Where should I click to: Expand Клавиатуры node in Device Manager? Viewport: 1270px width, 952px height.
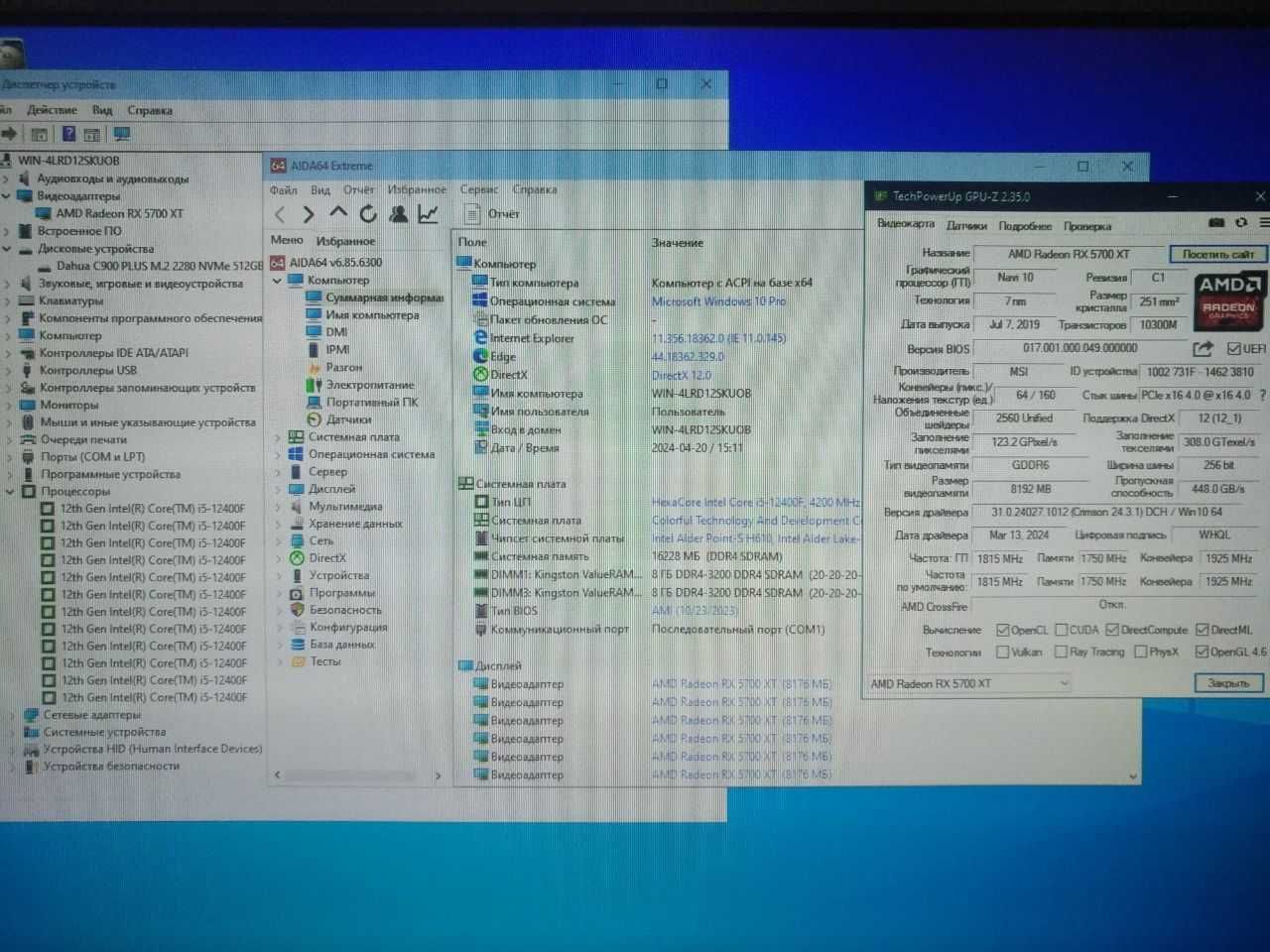[8, 300]
